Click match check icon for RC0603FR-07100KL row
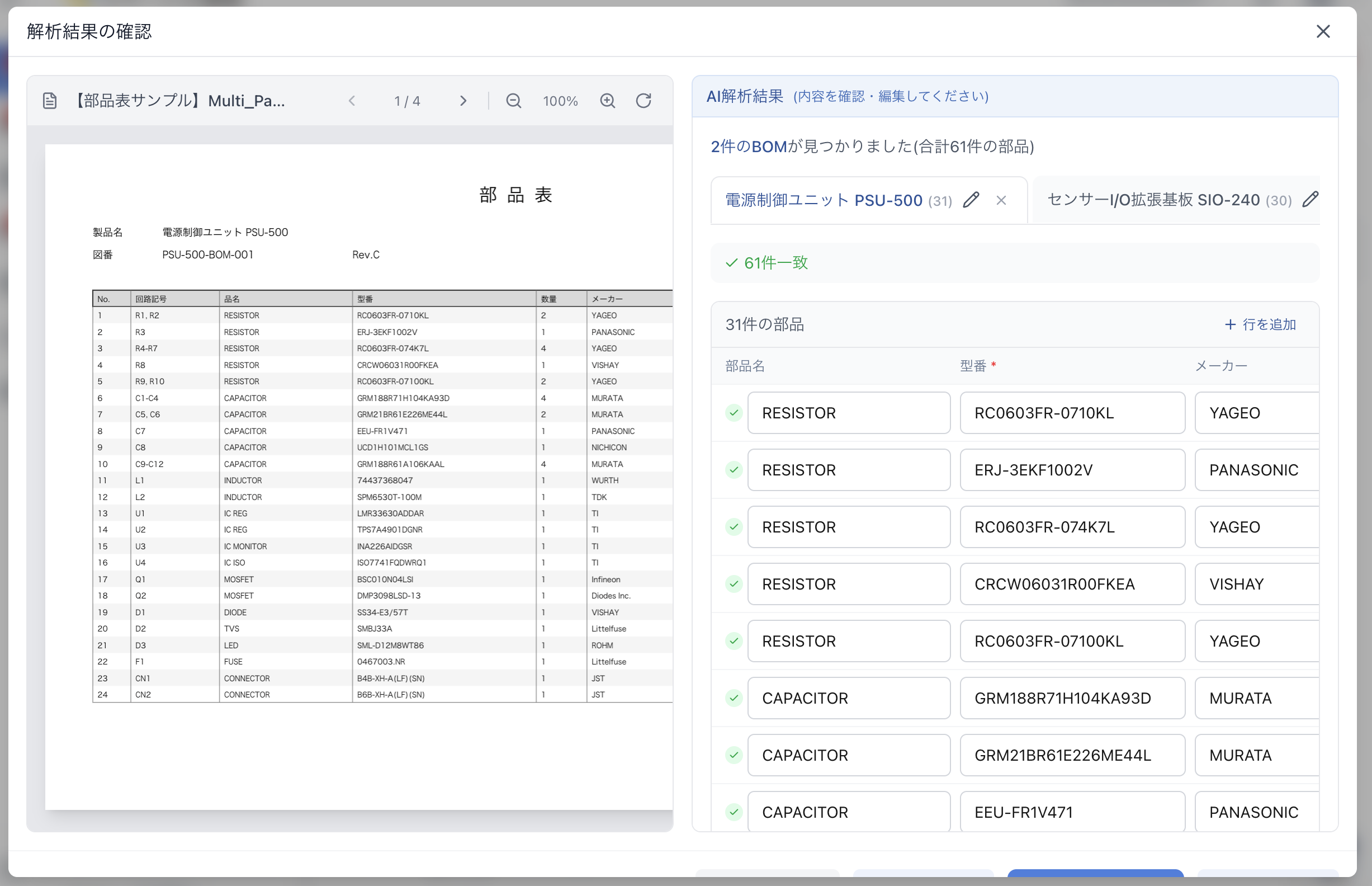 coord(734,641)
